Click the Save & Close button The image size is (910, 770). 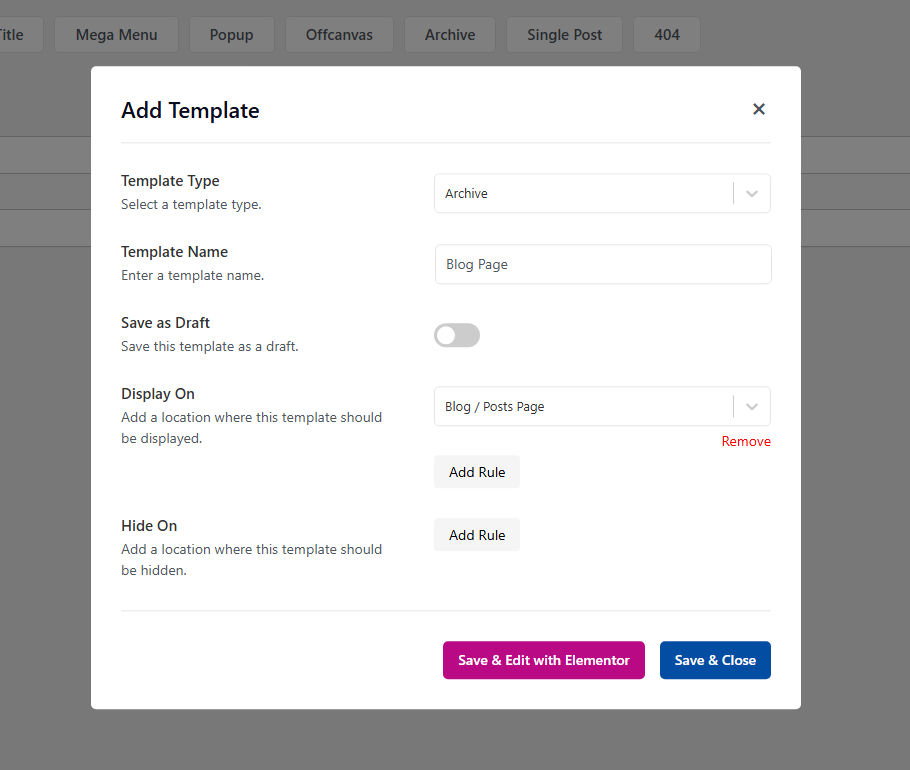tap(715, 660)
